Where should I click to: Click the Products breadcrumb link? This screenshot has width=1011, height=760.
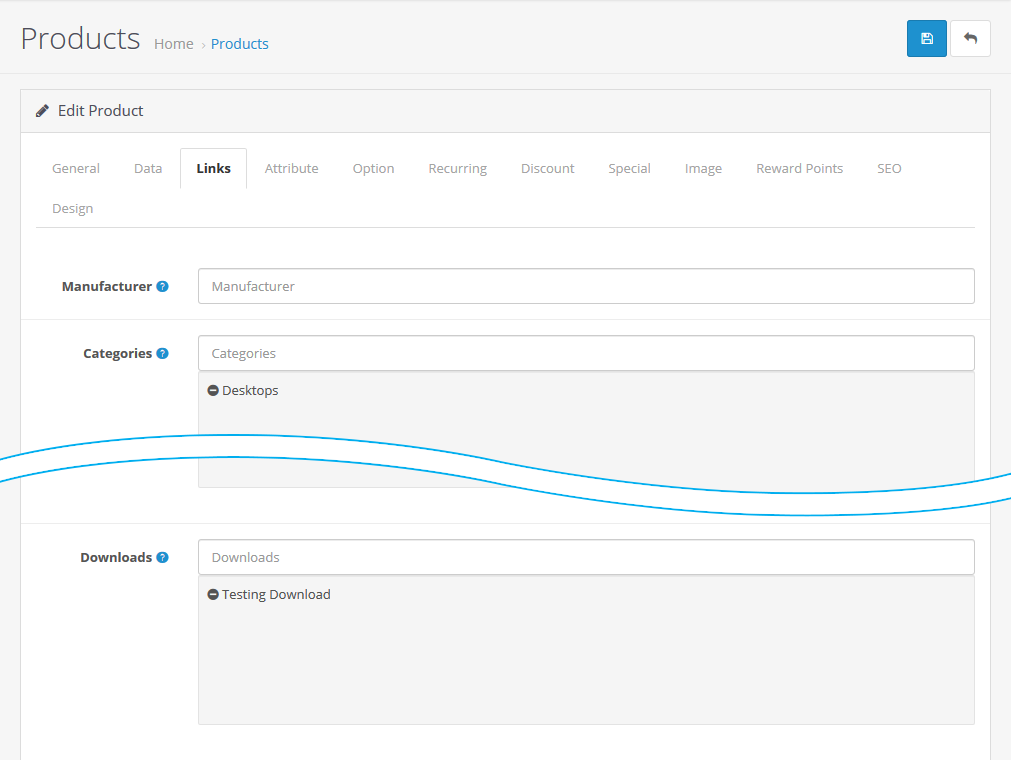(x=240, y=44)
